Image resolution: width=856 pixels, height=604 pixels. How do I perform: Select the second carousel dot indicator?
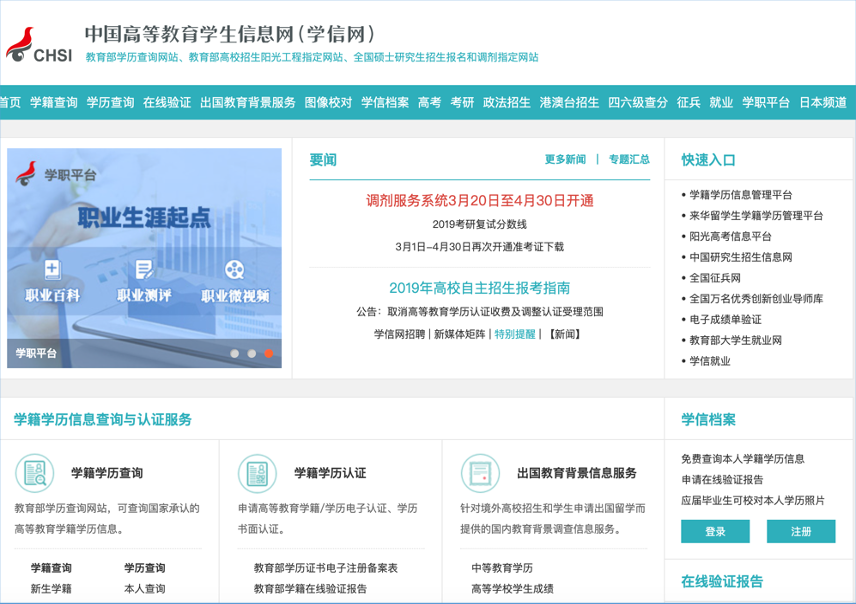251,353
